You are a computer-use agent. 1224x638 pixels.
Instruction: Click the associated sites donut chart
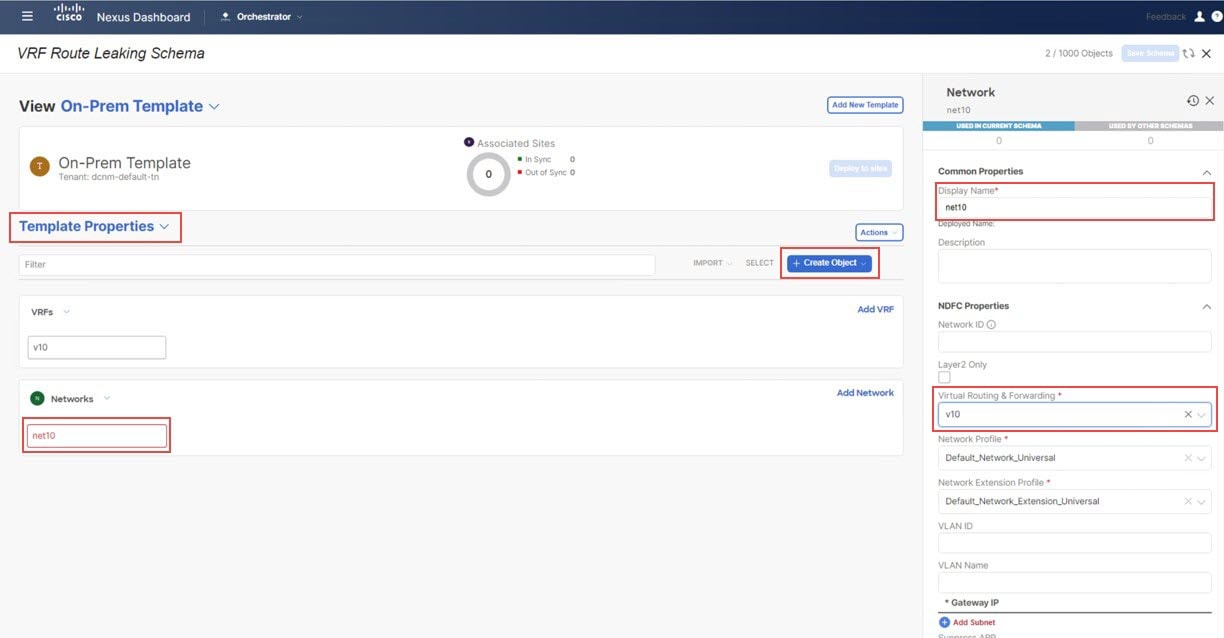coord(488,174)
